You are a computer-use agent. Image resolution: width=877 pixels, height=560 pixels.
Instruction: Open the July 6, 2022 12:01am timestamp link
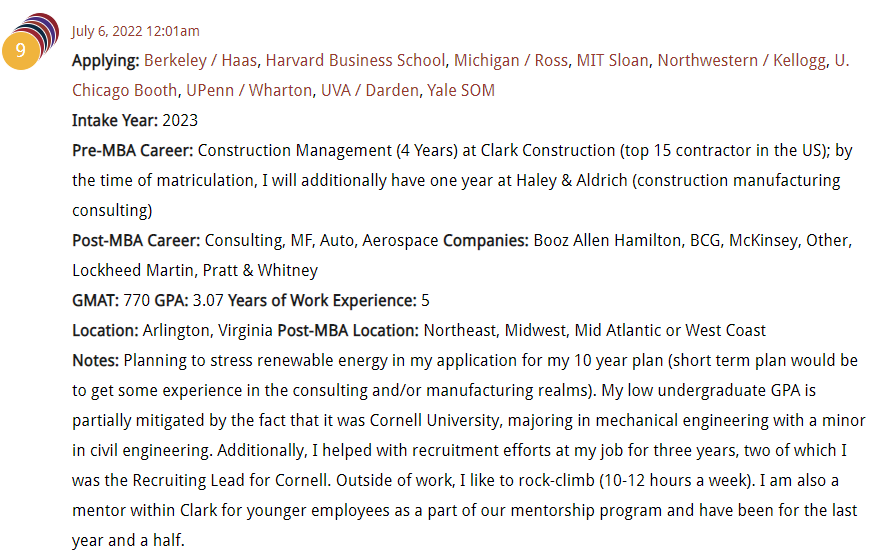(135, 31)
